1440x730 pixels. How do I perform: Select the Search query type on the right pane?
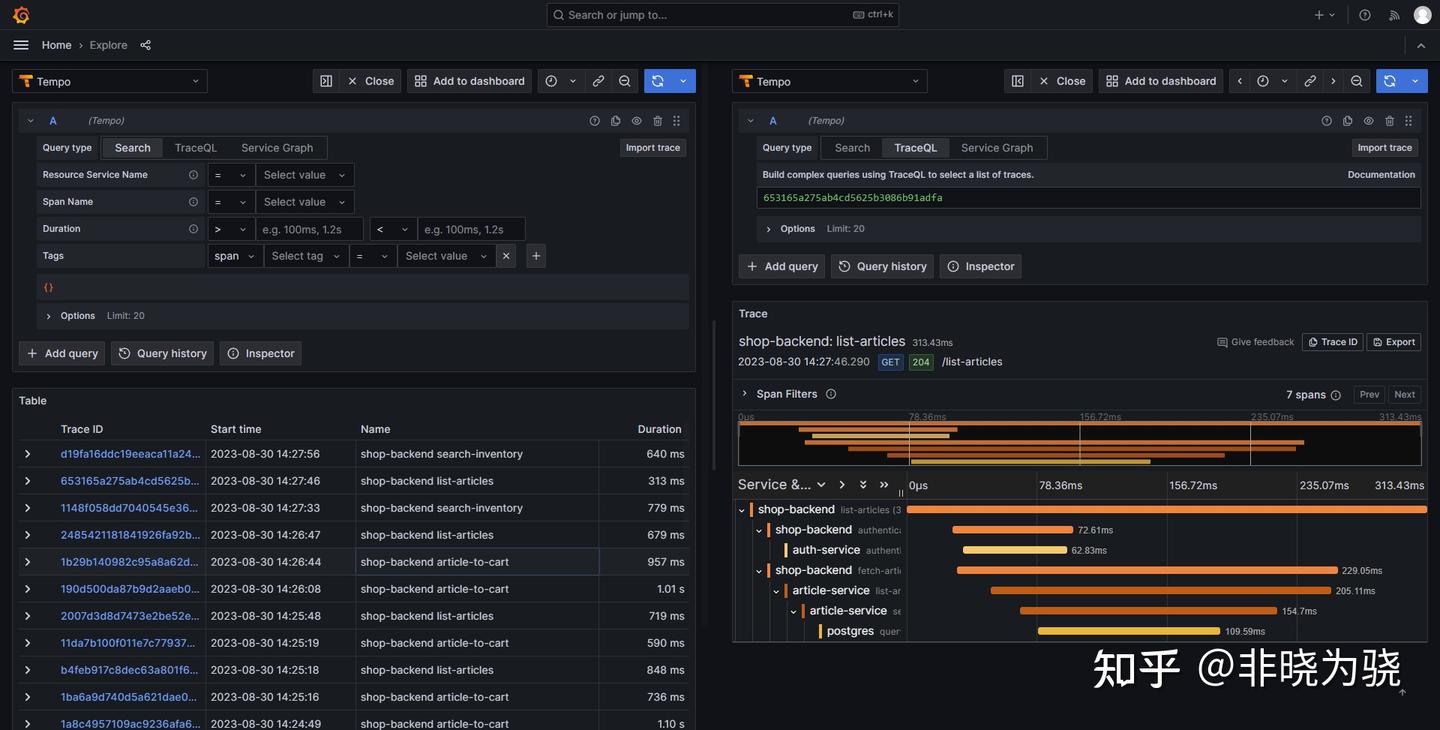(852, 147)
